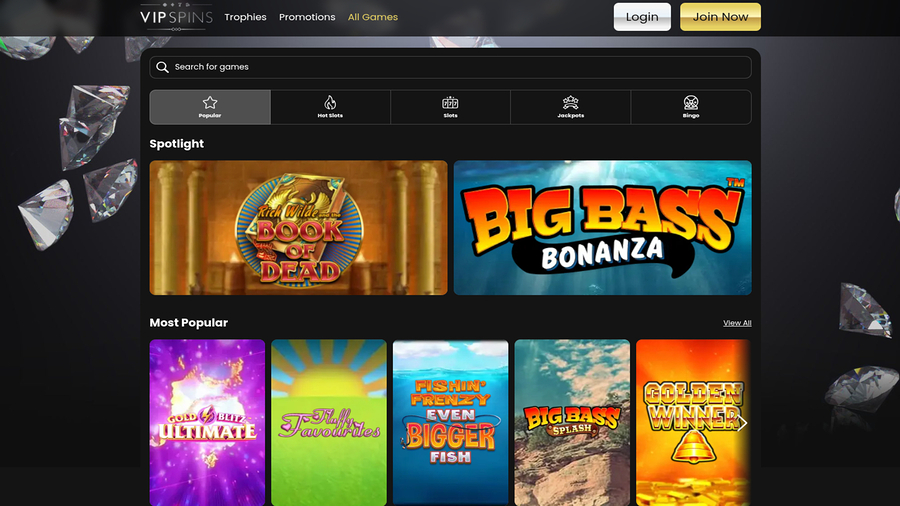Open Fishin' Frenzy Even Bigger Fish tile

click(x=451, y=422)
